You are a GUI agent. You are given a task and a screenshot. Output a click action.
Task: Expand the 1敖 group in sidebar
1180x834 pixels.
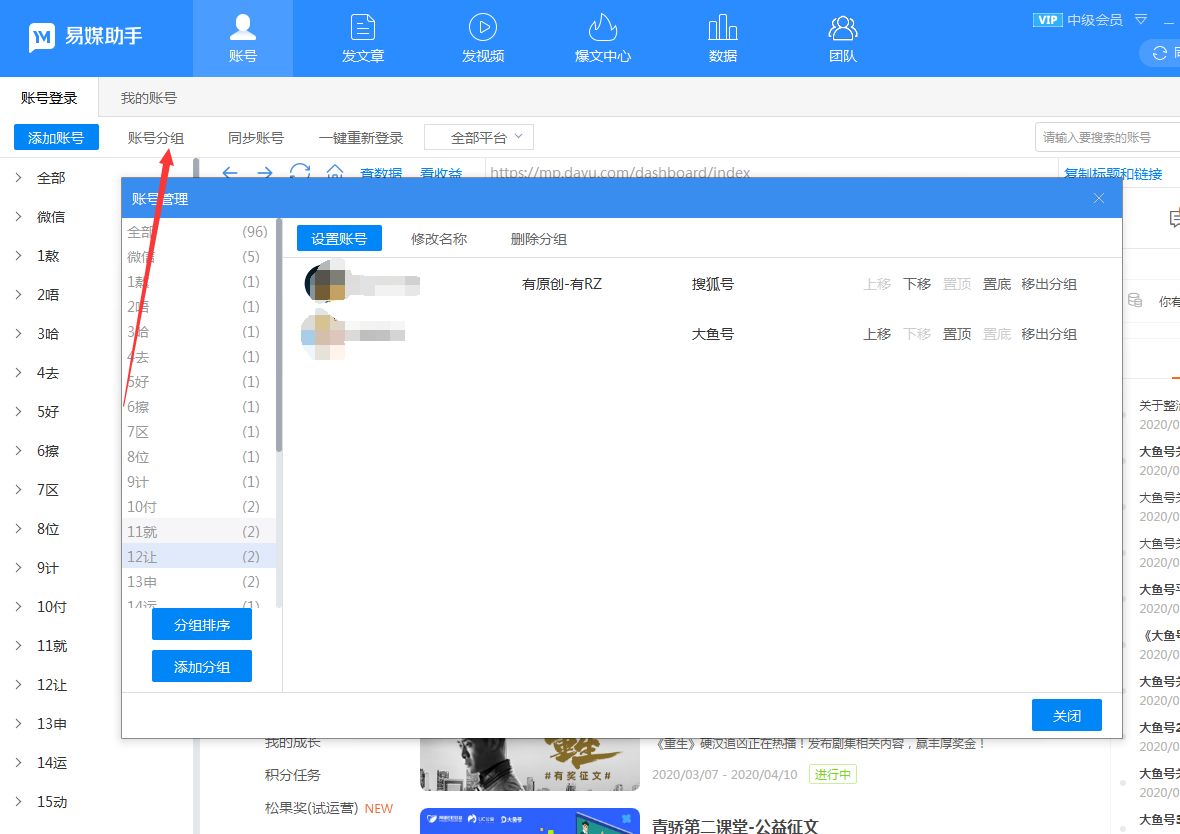pos(18,256)
